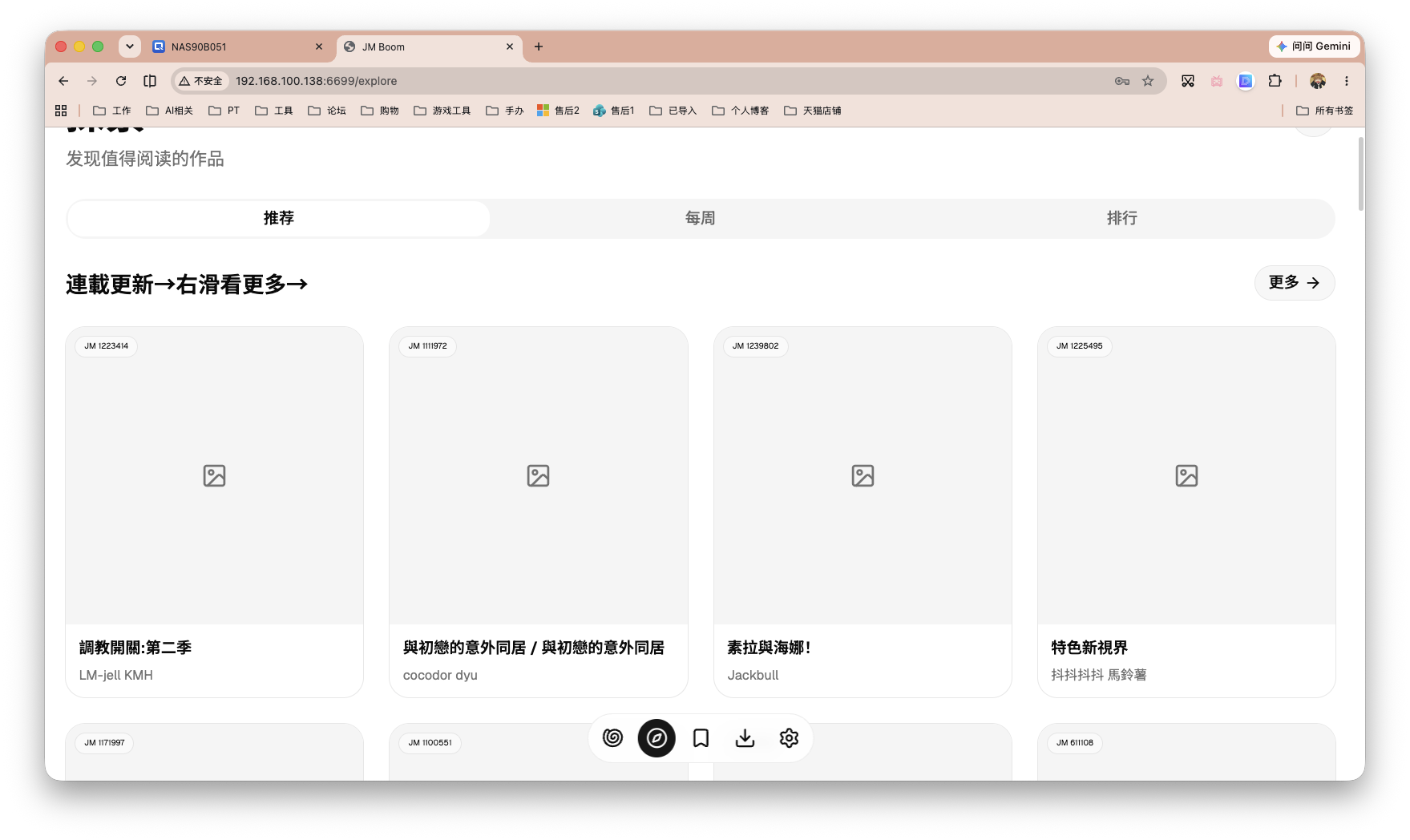Bookmark this page with the star icon

point(1148,81)
